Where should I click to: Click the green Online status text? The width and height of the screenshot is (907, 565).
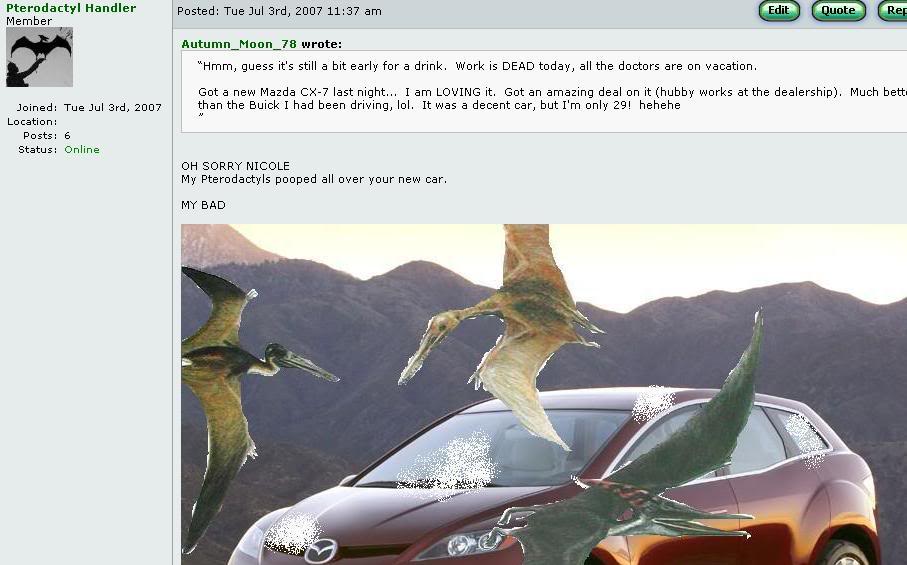point(82,150)
